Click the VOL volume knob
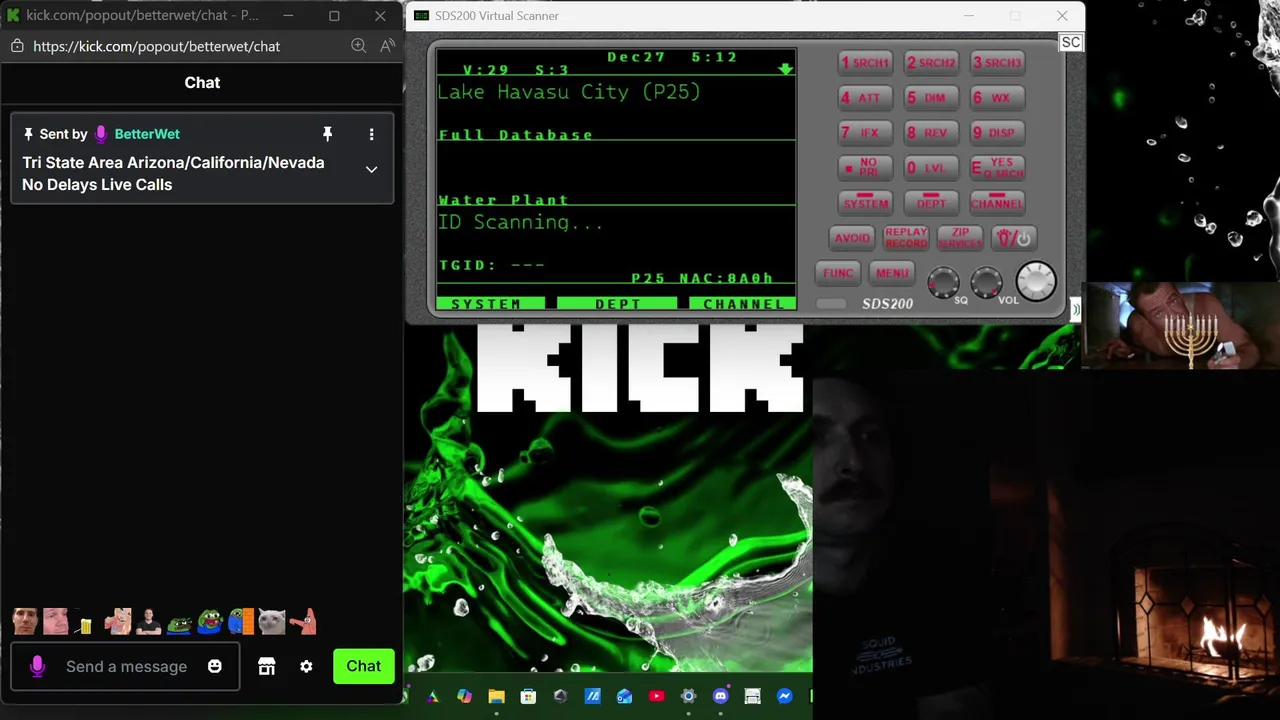1280x720 pixels. (x=986, y=283)
